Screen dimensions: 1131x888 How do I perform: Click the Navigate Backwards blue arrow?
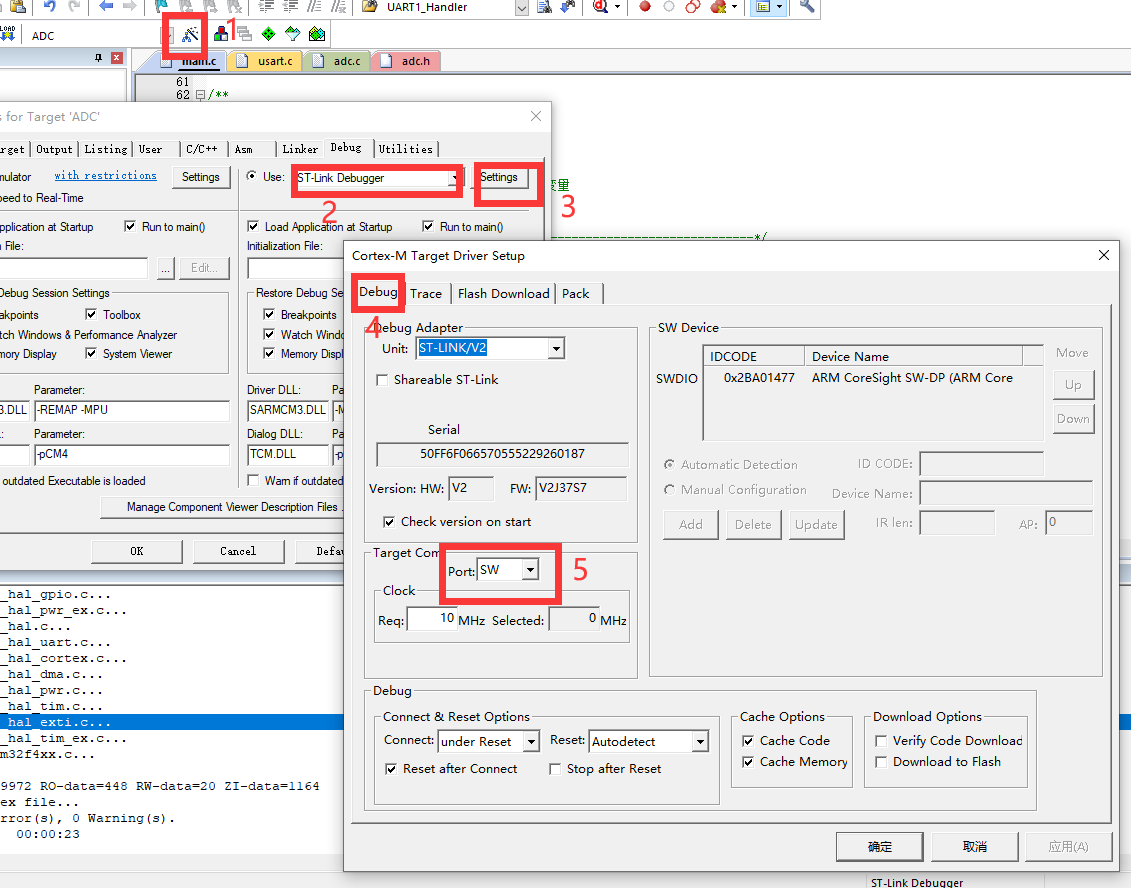tap(106, 6)
